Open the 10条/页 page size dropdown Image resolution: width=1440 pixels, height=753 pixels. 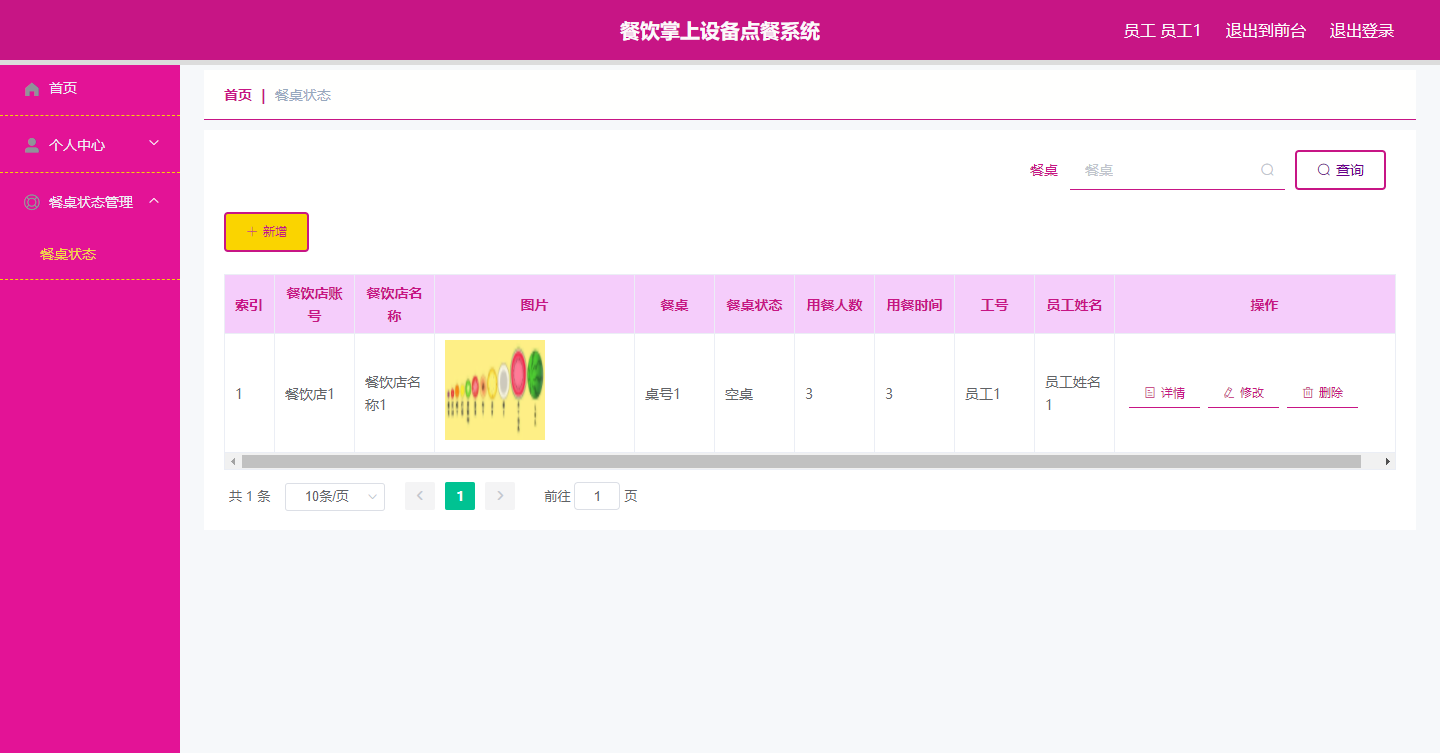335,497
